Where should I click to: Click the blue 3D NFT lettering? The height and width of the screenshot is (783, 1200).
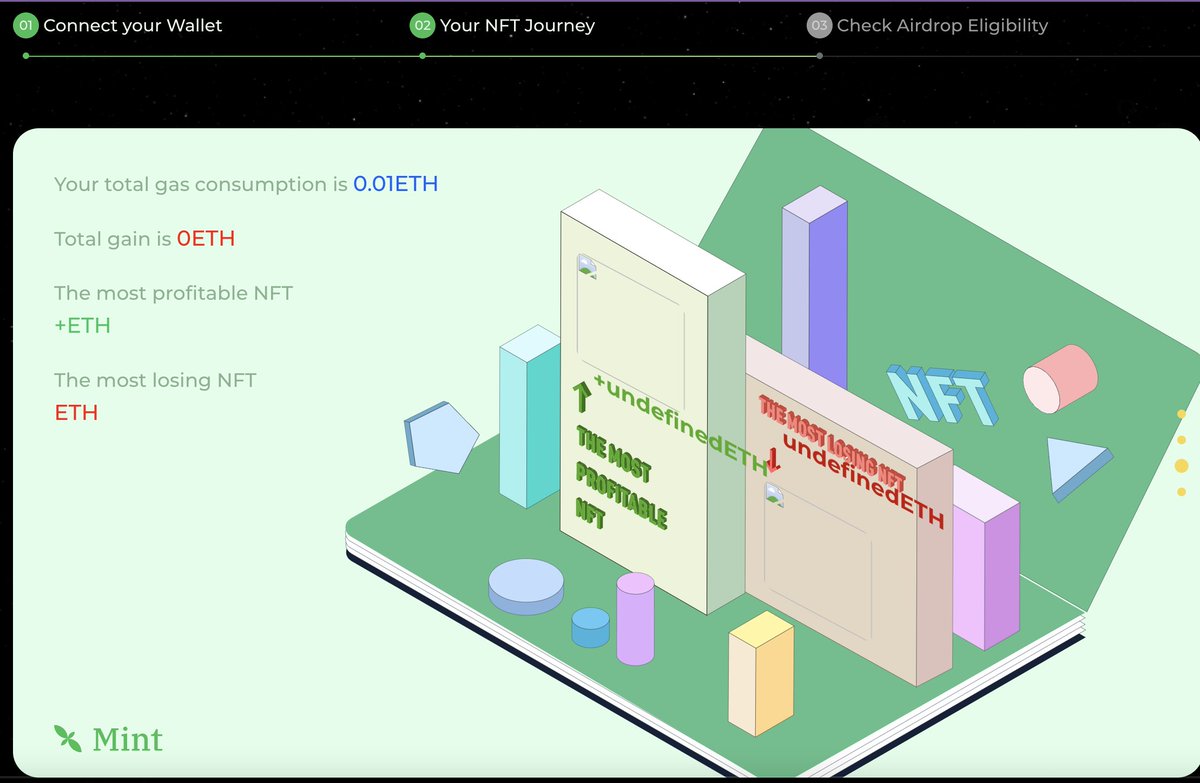click(942, 394)
